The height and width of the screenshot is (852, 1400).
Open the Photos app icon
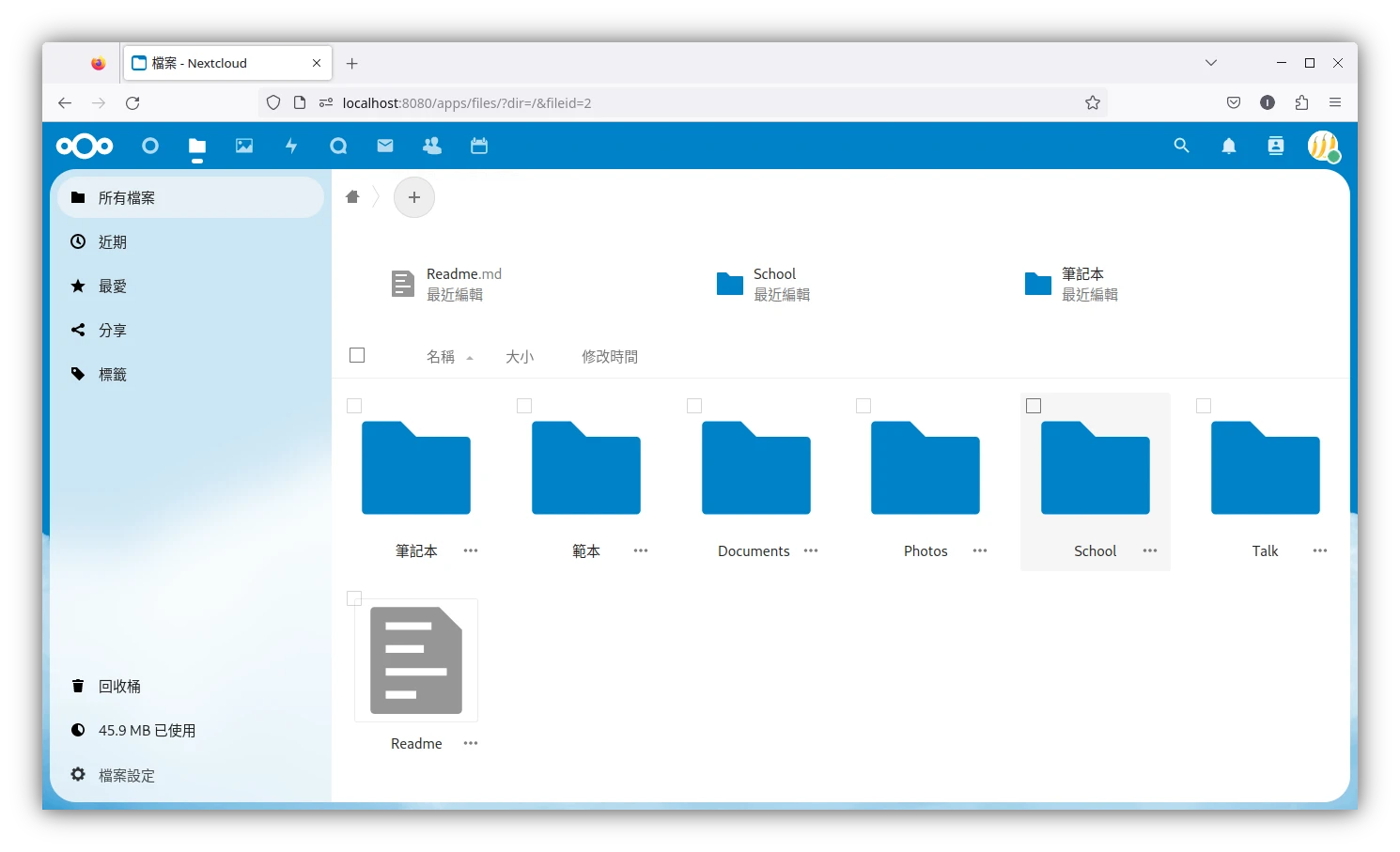coord(244,146)
